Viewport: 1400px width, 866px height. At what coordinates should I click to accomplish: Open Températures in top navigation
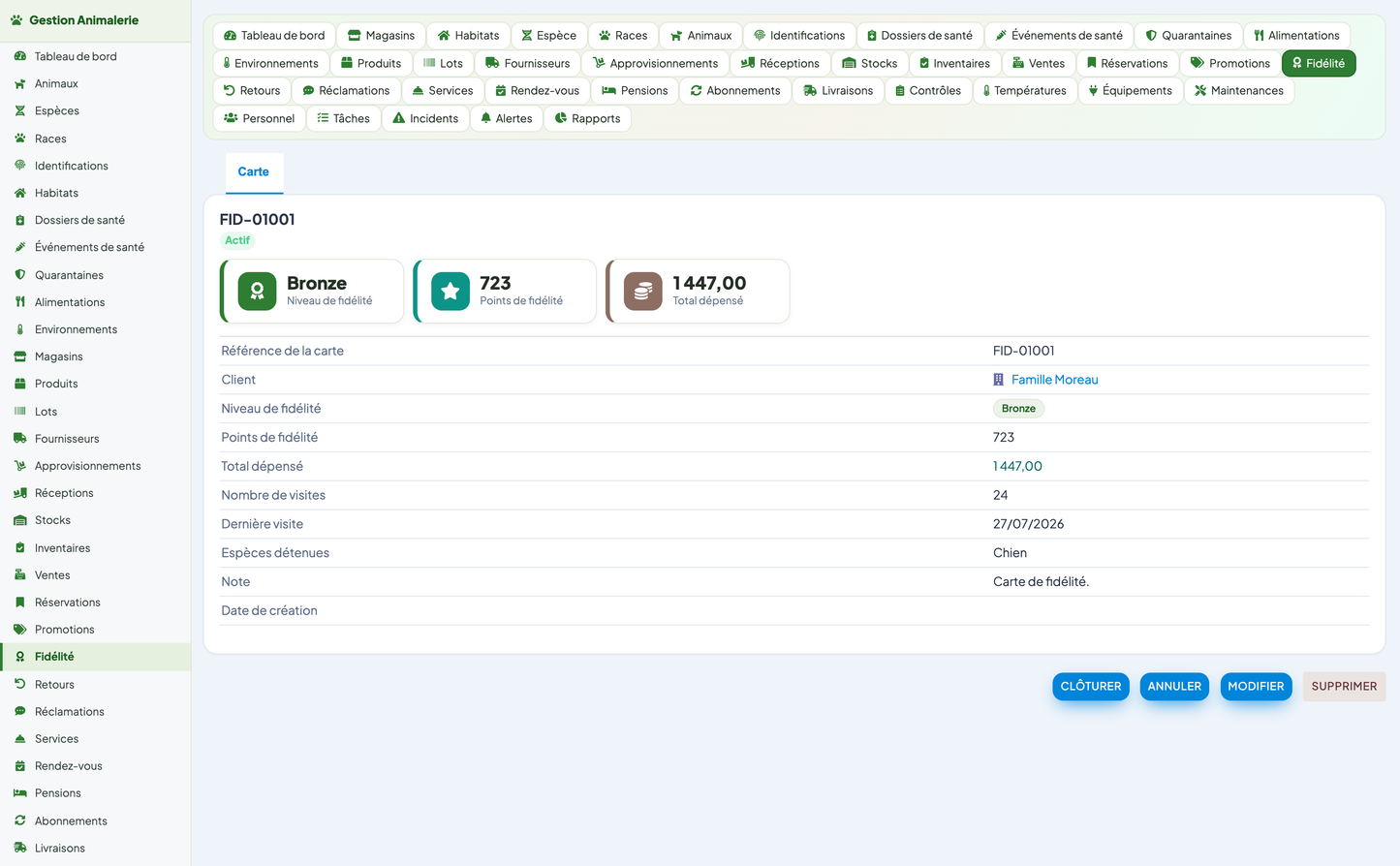click(1024, 91)
